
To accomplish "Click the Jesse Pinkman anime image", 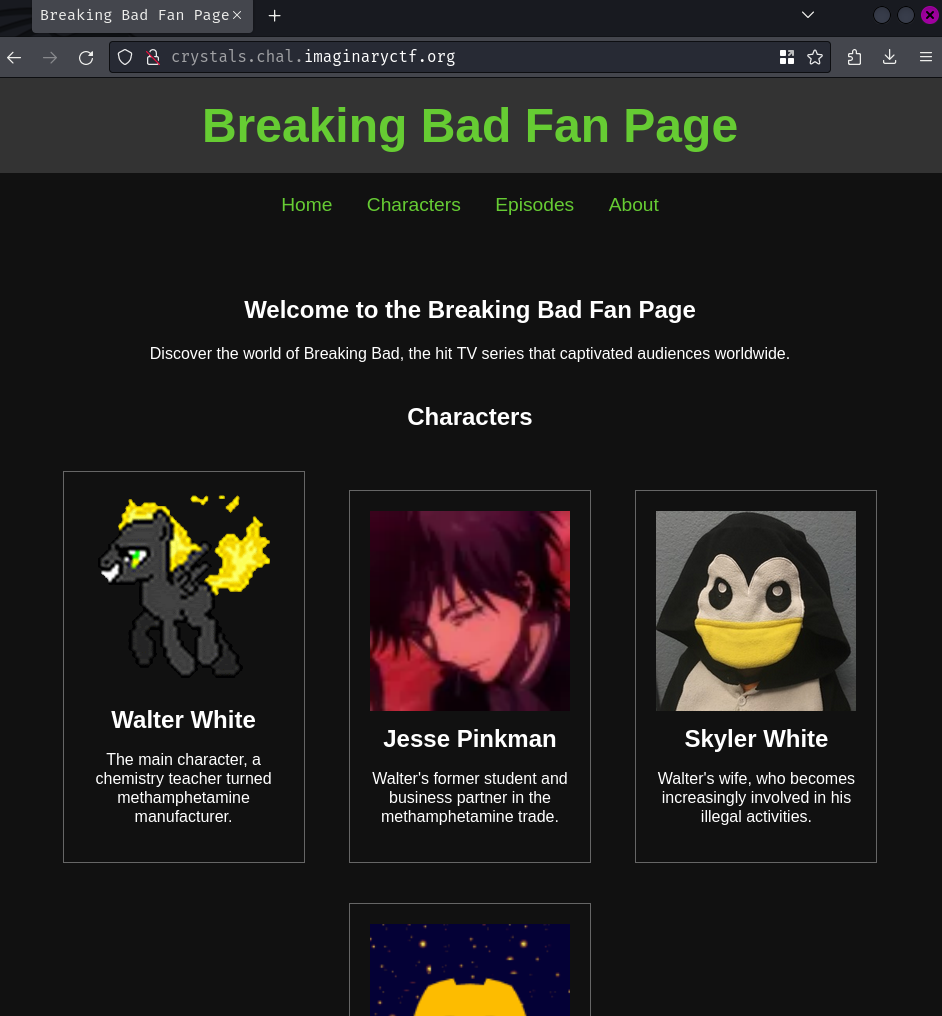I will [x=470, y=611].
